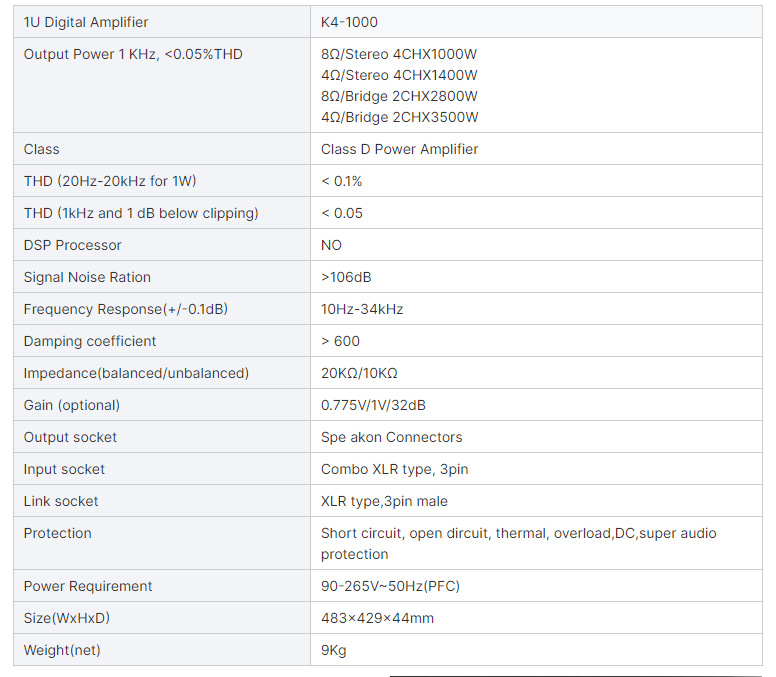Click the "90-265V~50Hz(PFC)" power requirement value
This screenshot has width=776, height=677.
pyautogui.click(x=390, y=586)
